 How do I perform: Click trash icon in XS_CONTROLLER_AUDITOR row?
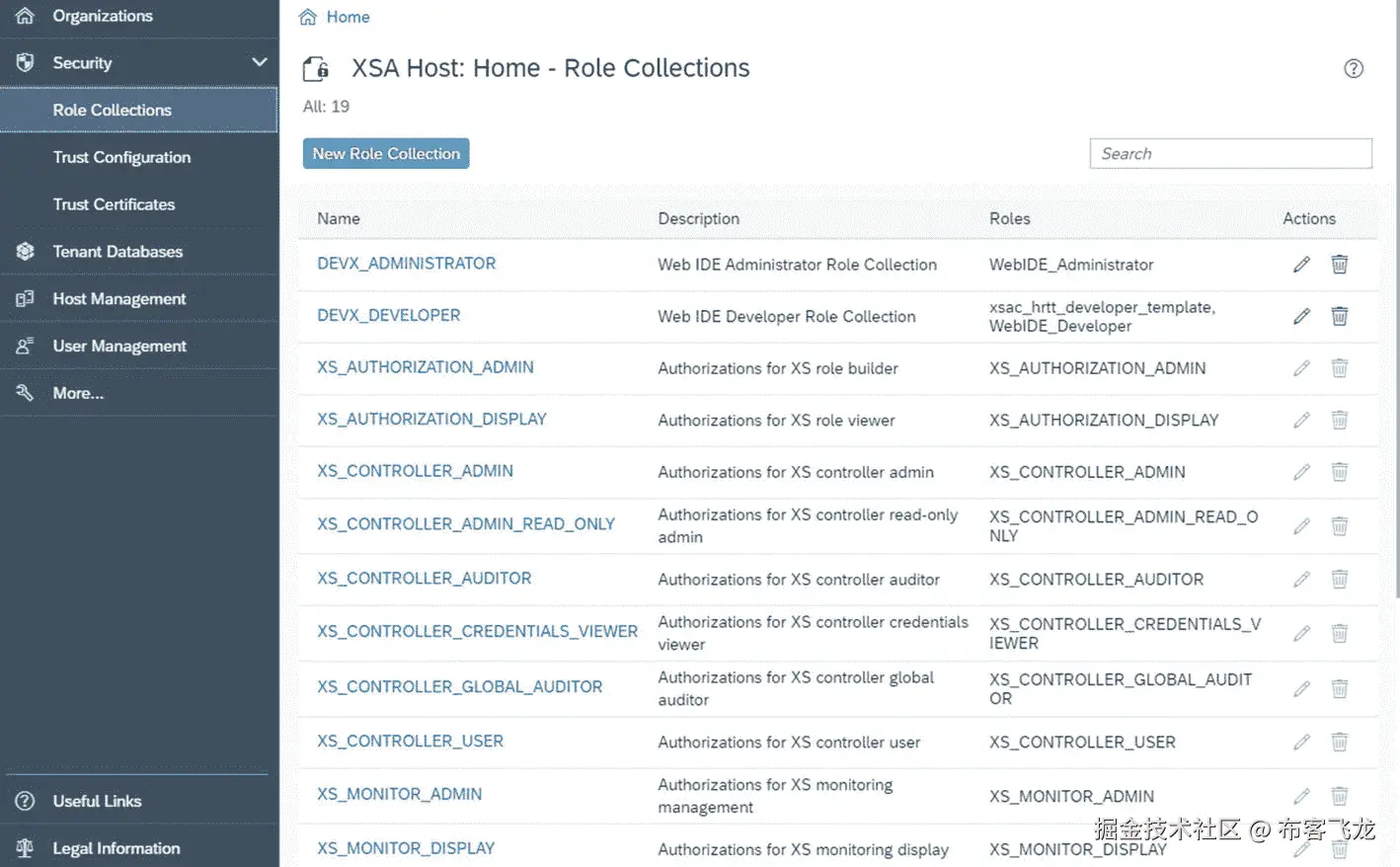1340,579
